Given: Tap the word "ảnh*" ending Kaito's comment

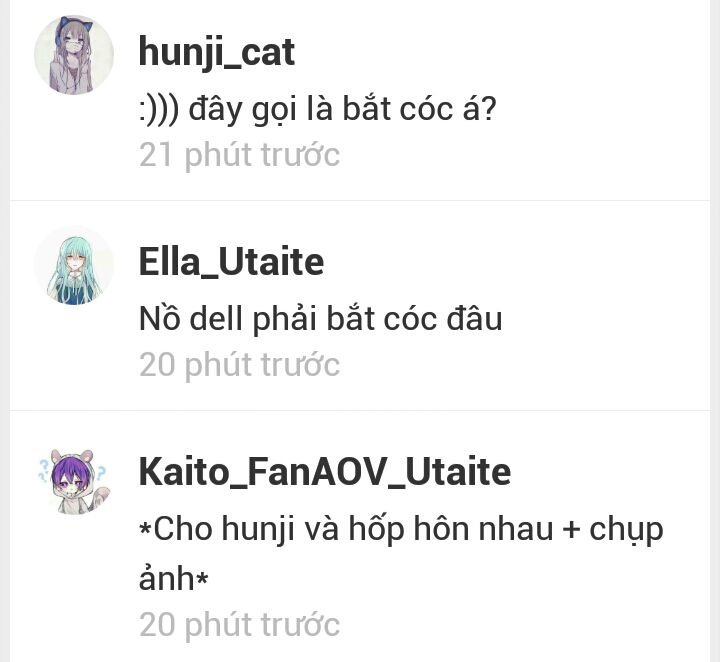Looking at the screenshot, I should pos(174,578).
